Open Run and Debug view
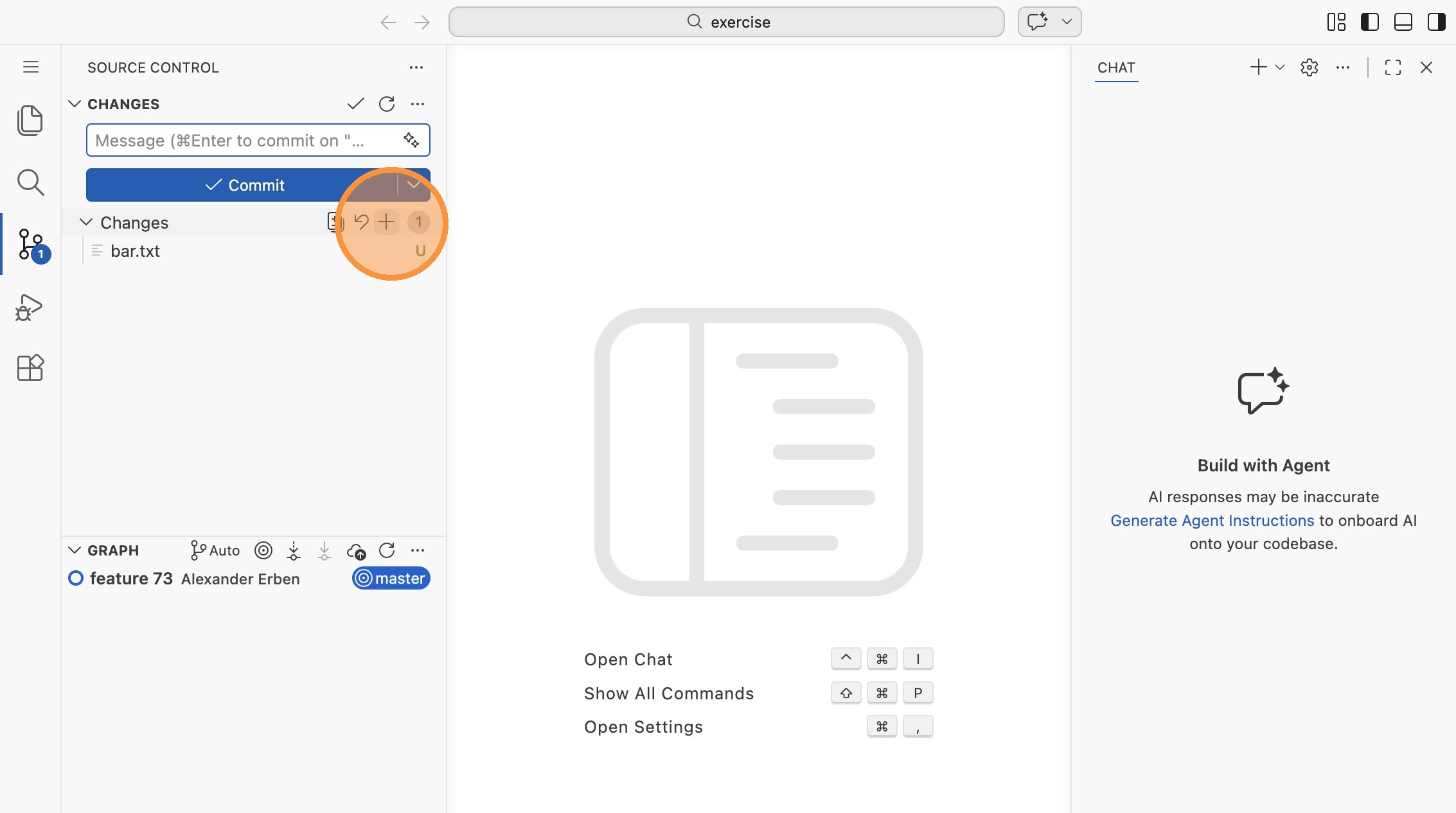The image size is (1456, 813). coord(30,308)
